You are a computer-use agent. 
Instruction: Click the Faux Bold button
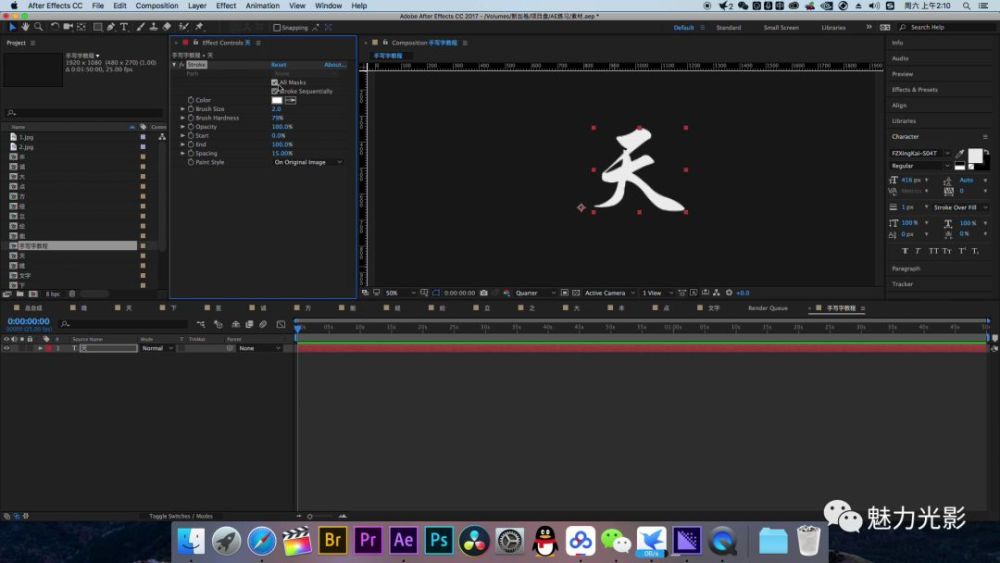905,251
